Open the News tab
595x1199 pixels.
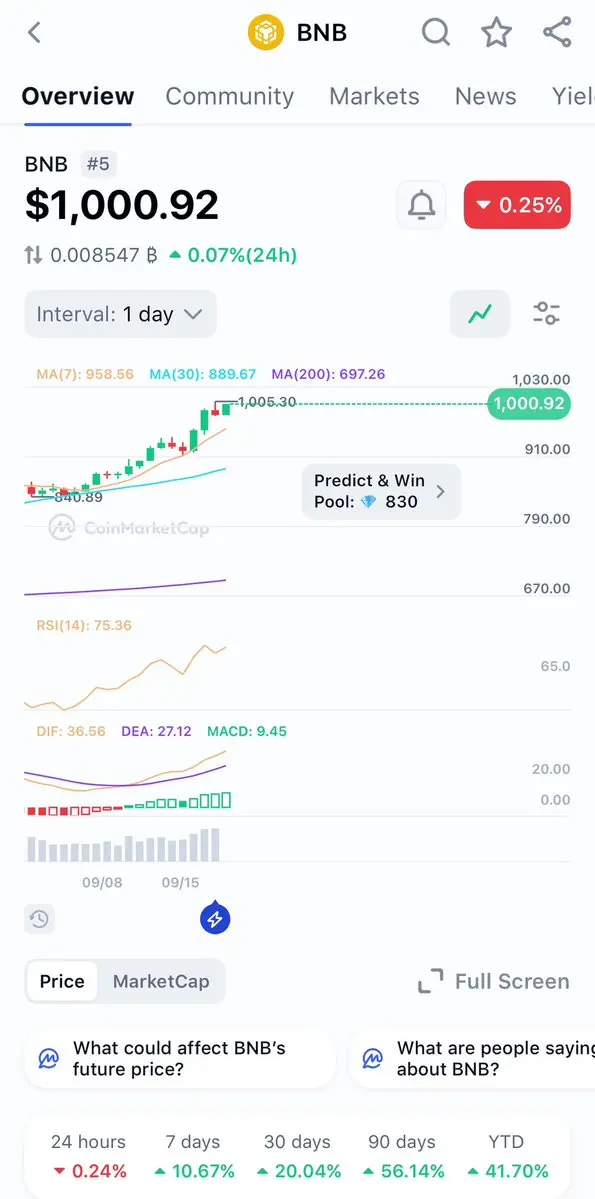[x=486, y=96]
